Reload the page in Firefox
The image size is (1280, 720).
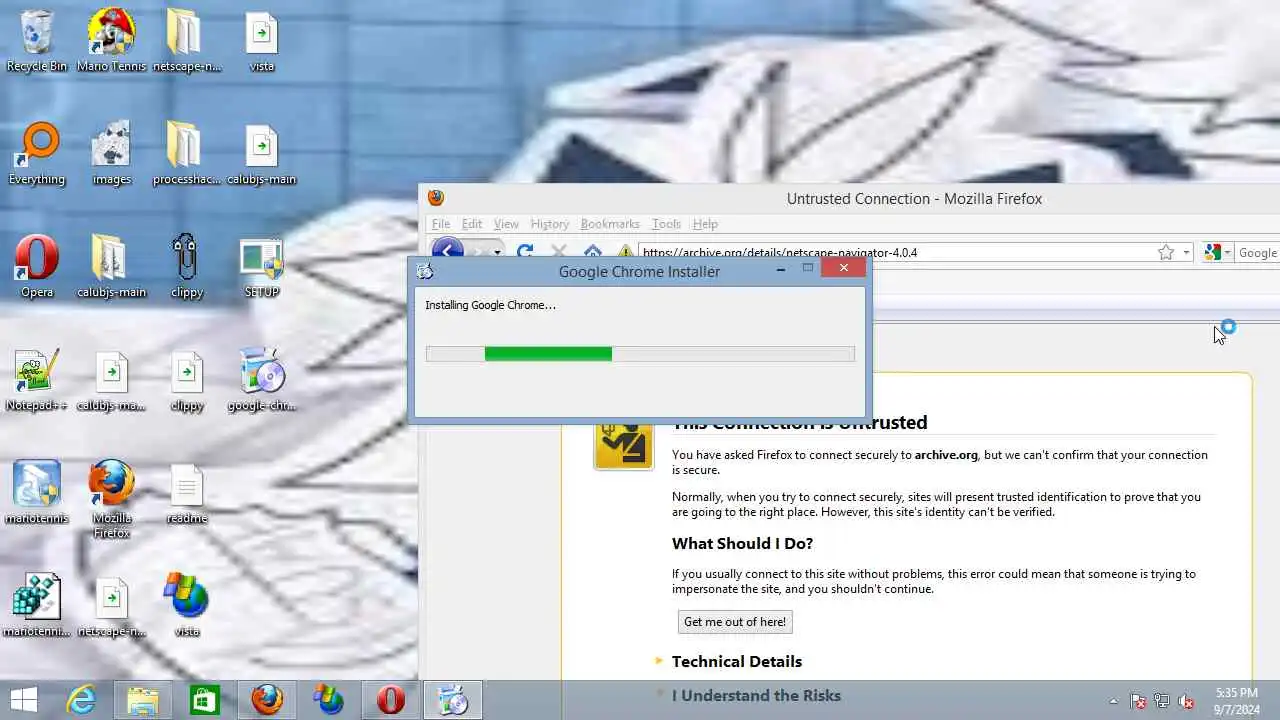(x=525, y=252)
